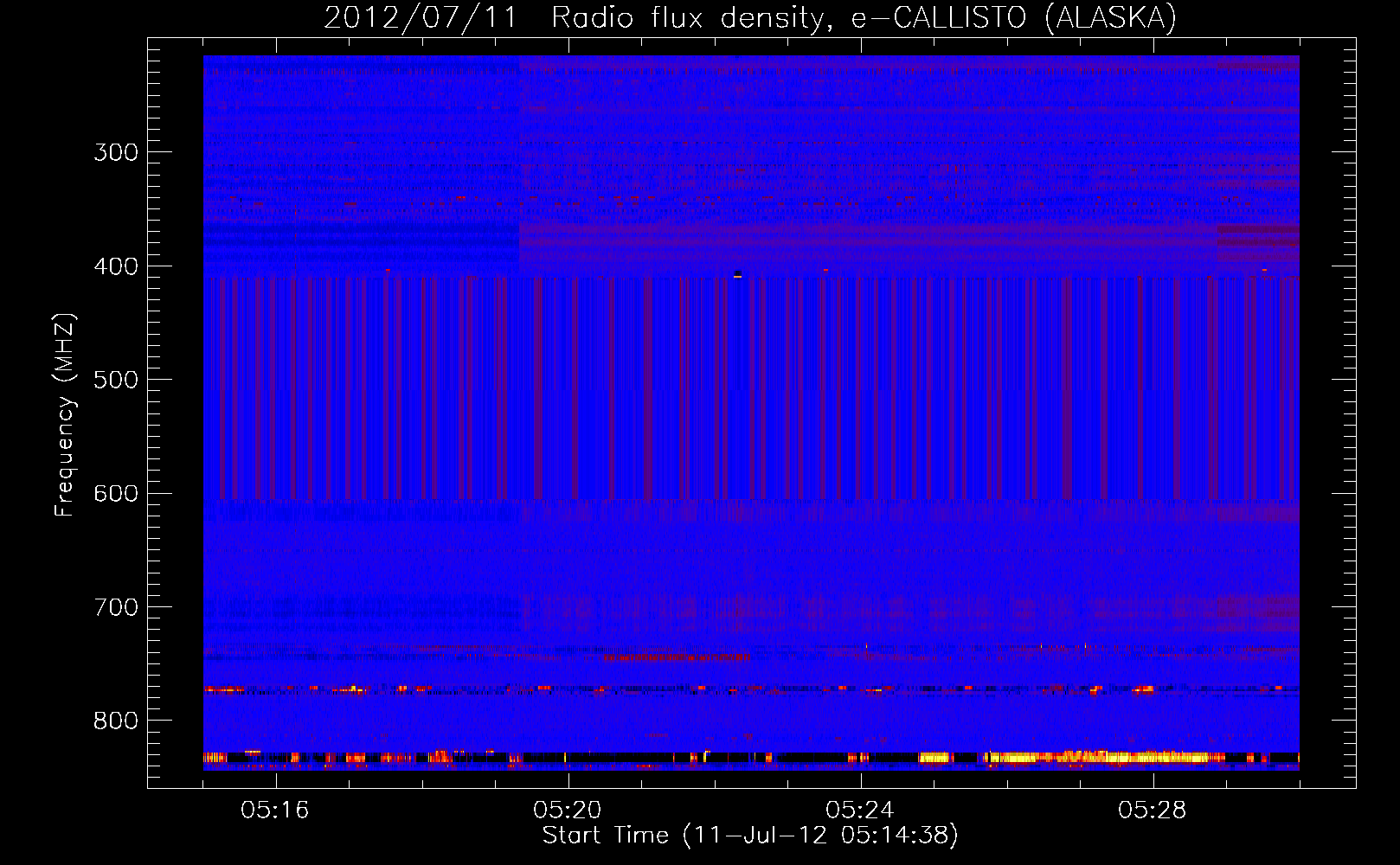Click the 05:20 time tick label
Viewport: 1400px width, 865px height.
coord(568,811)
